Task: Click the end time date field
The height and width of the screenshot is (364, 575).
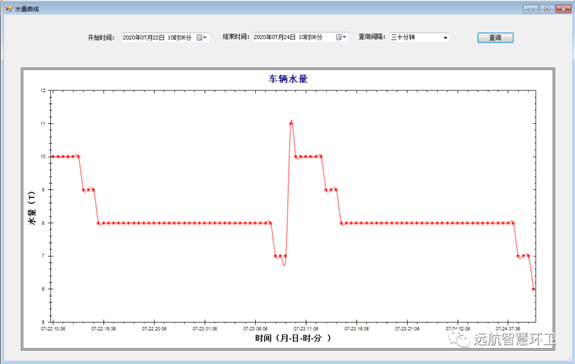Action: tap(301, 37)
